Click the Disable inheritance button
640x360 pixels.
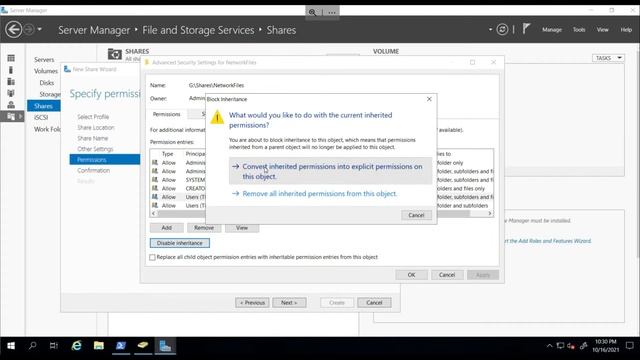pyautogui.click(x=180, y=243)
